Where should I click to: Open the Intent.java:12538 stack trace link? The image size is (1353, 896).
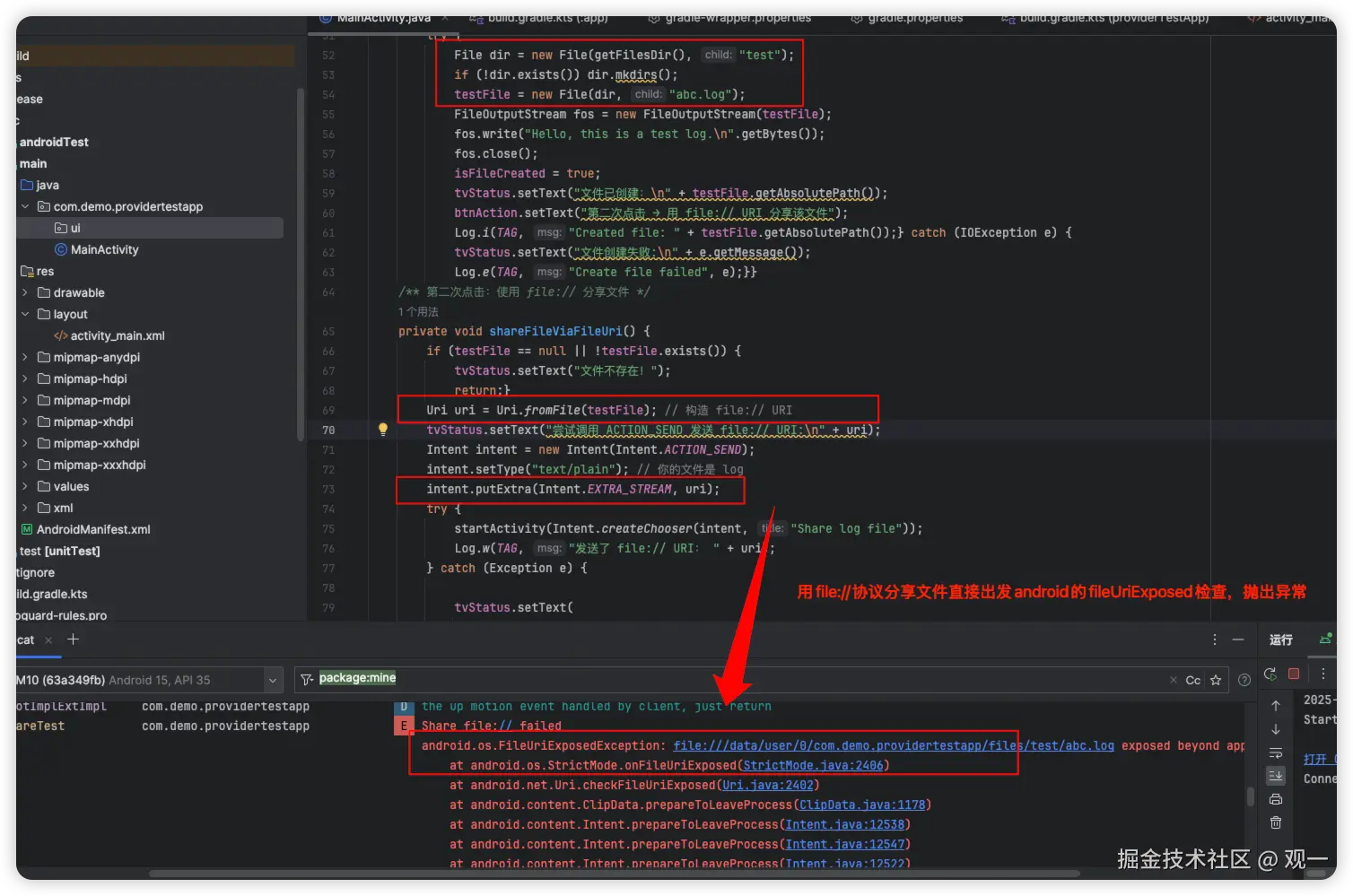(845, 824)
